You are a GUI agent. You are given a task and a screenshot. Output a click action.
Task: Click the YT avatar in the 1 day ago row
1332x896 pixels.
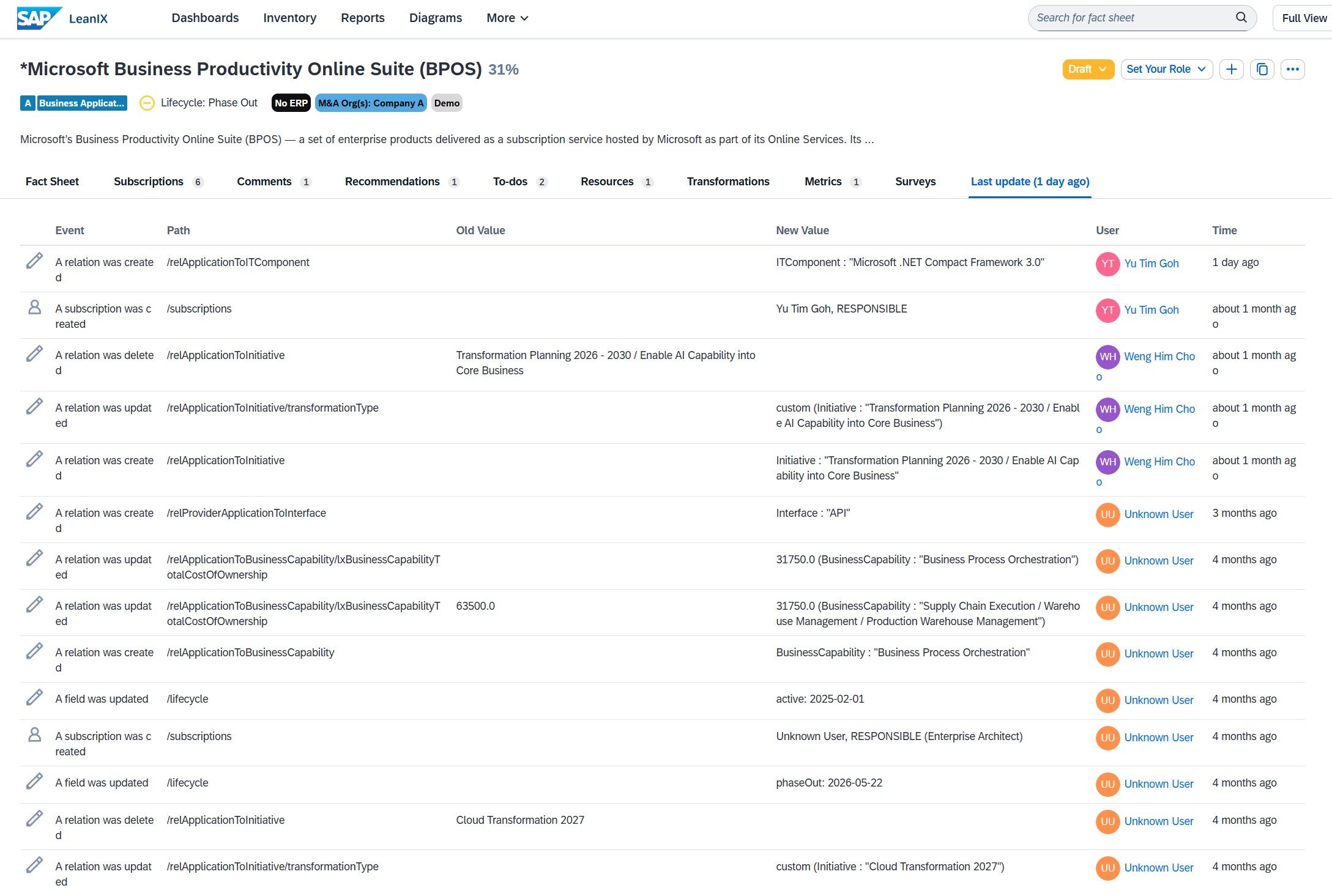tap(1107, 264)
